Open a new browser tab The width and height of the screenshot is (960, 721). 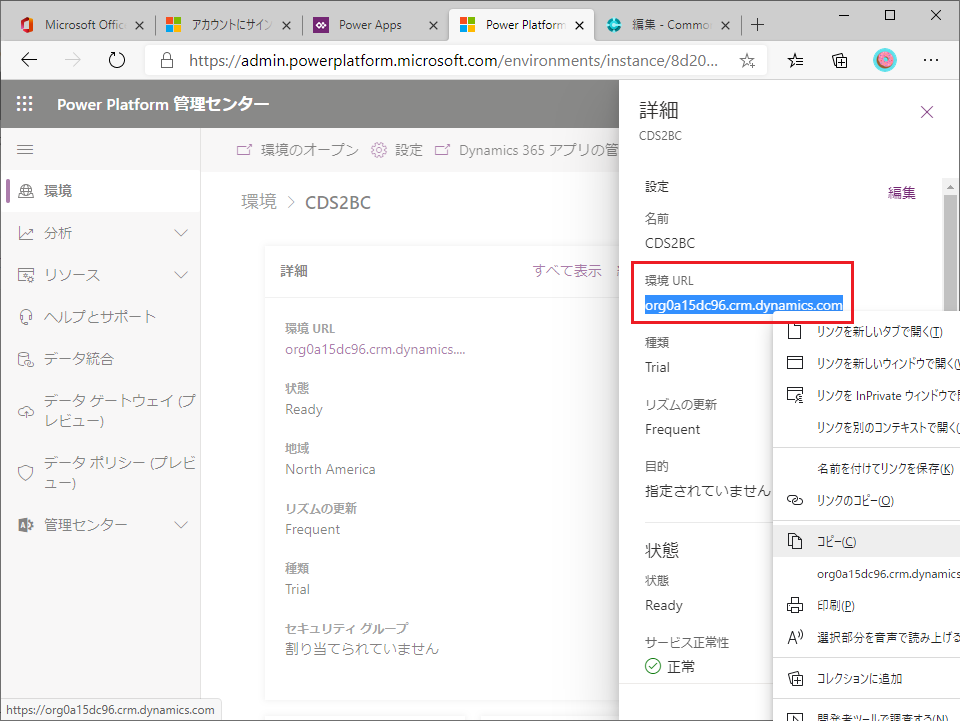coord(757,24)
